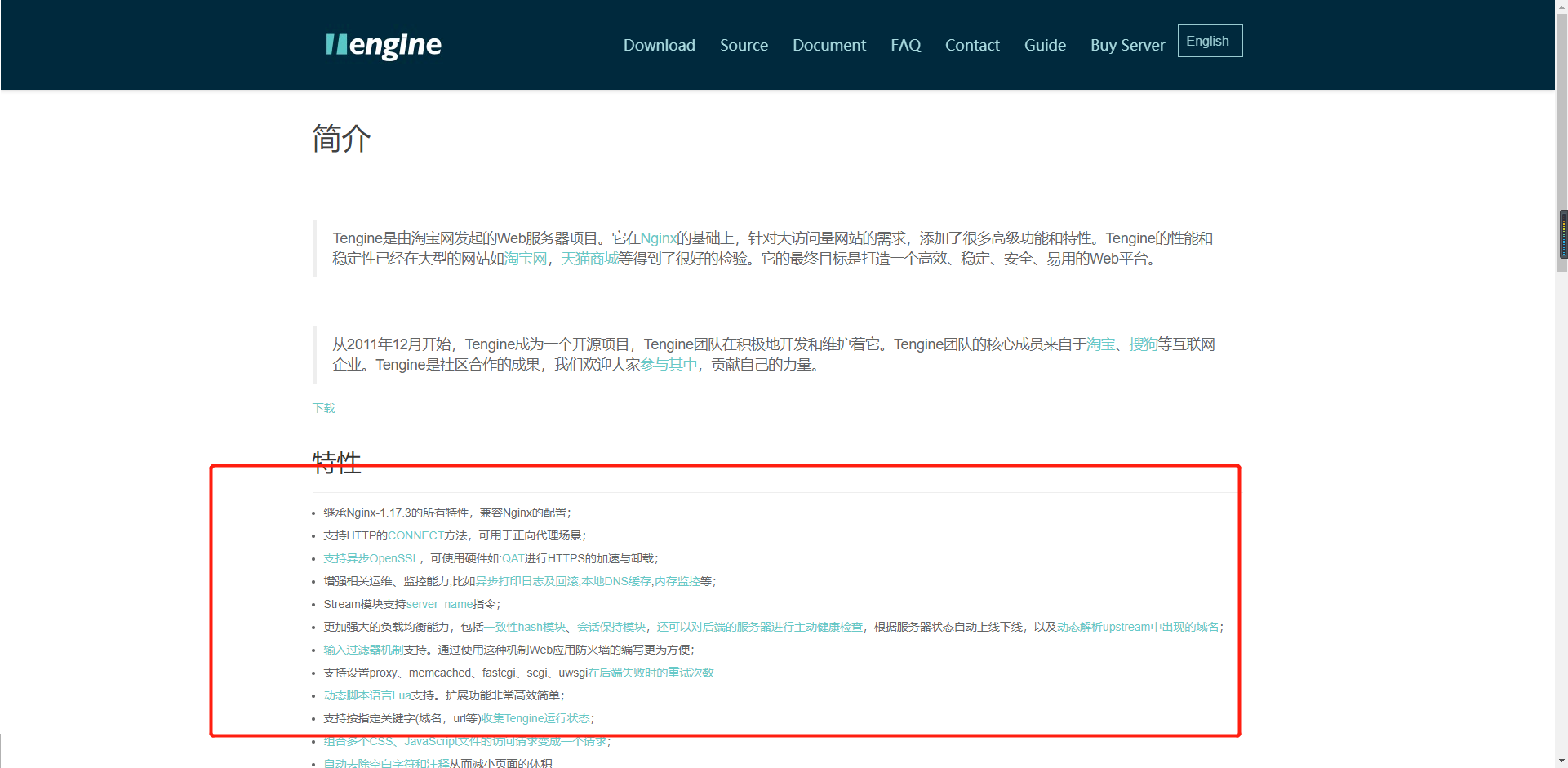Open the Guide nav link

pyautogui.click(x=1045, y=45)
